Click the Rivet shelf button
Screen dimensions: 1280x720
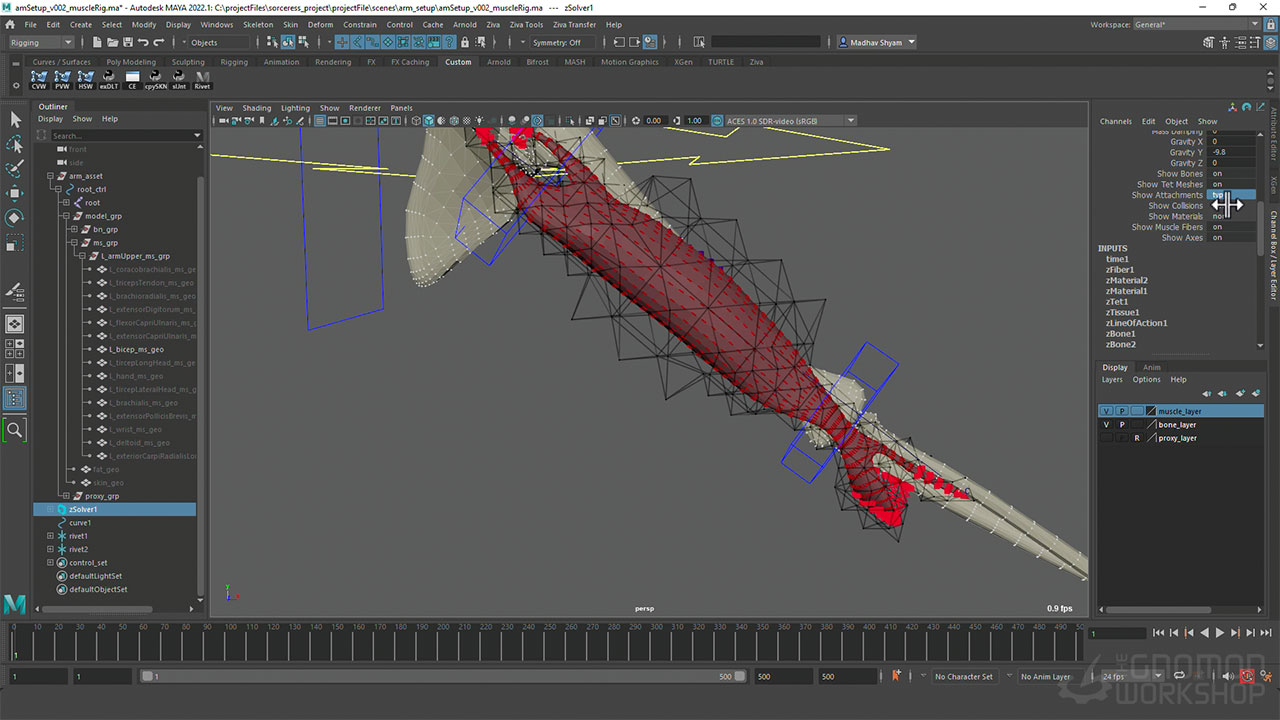[x=203, y=80]
